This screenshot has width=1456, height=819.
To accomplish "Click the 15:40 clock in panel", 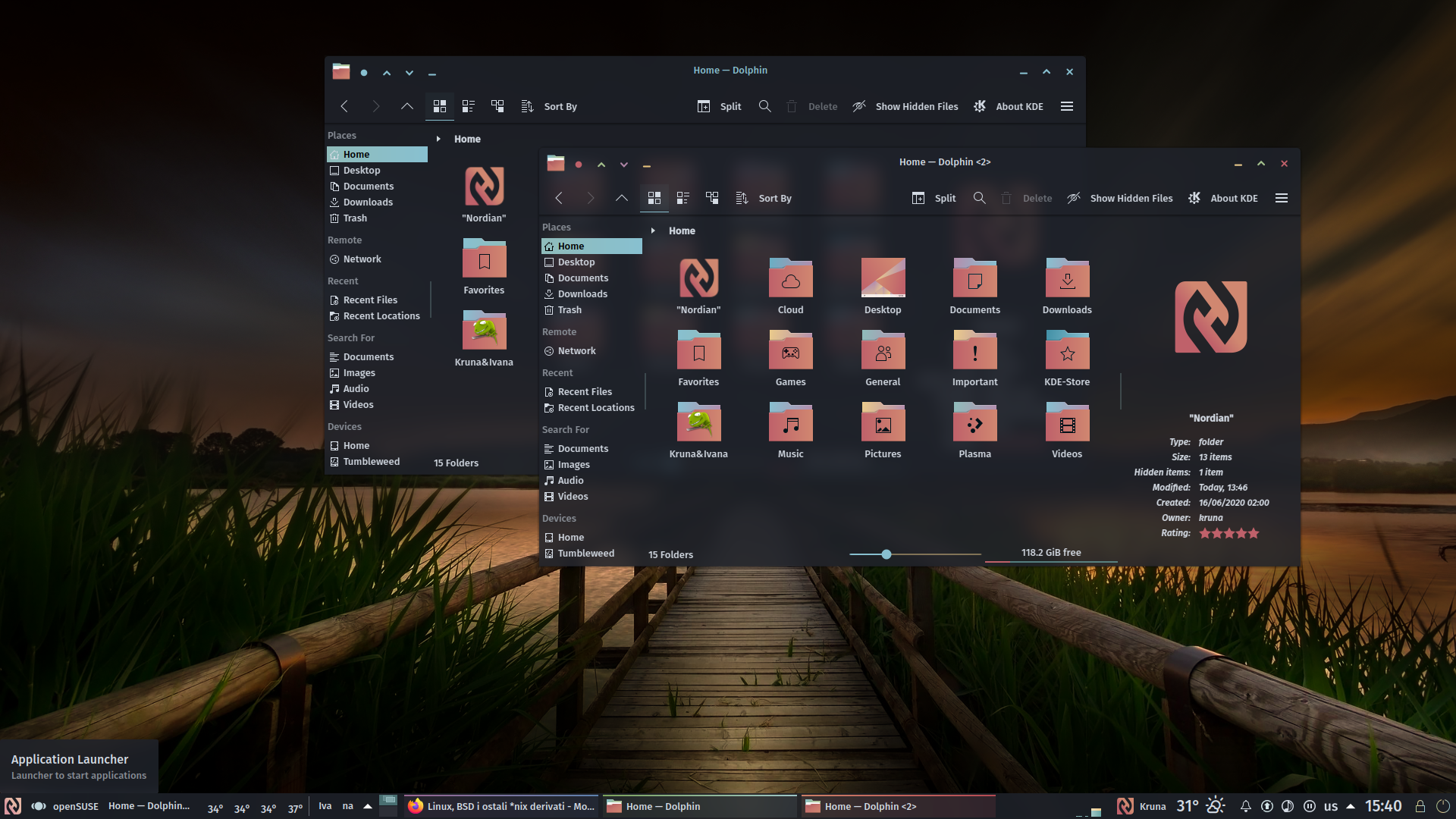I will [1383, 806].
